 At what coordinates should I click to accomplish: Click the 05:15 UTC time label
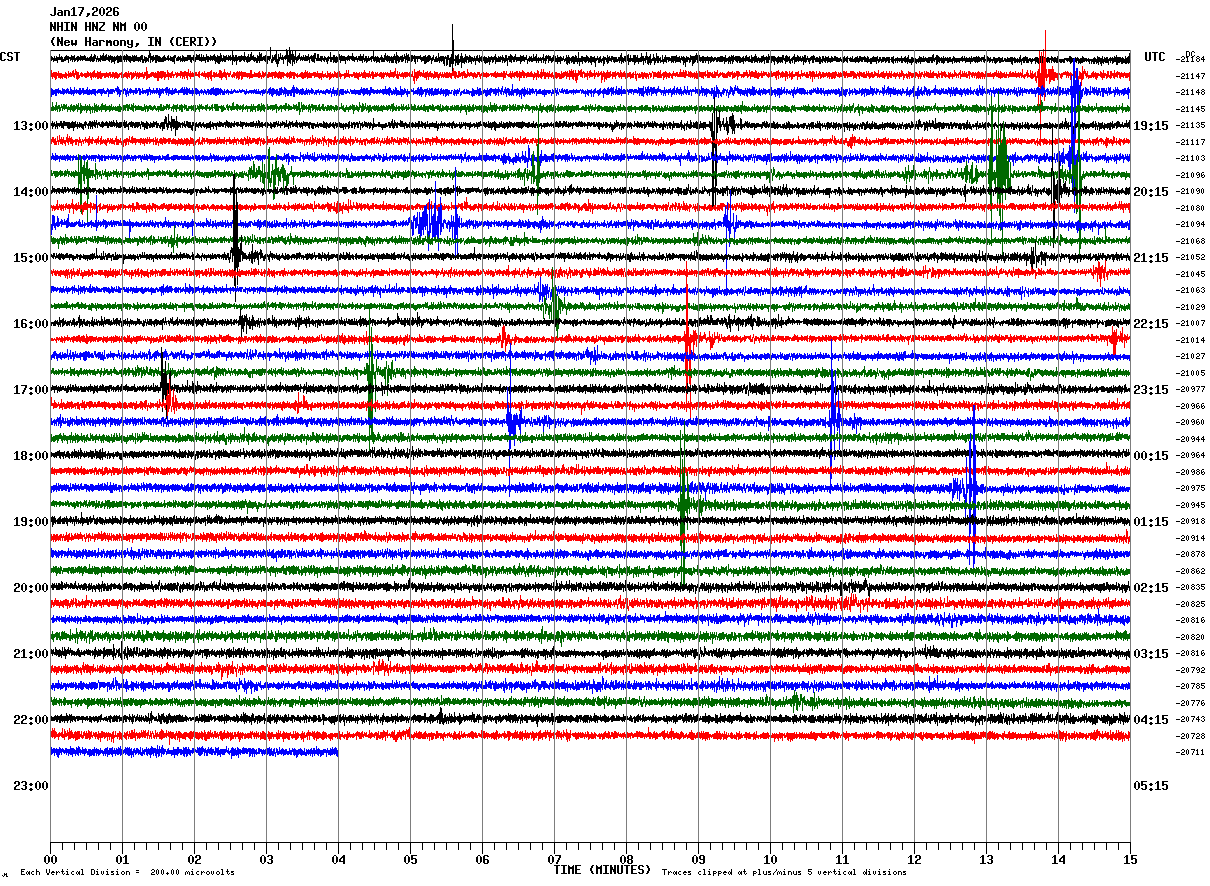(x=1151, y=786)
